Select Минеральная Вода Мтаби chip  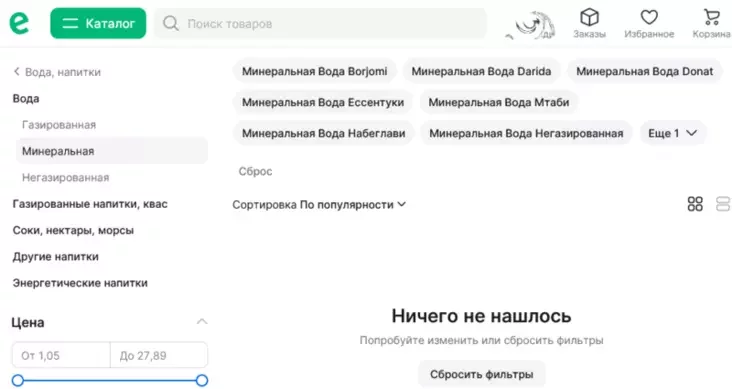coord(499,102)
